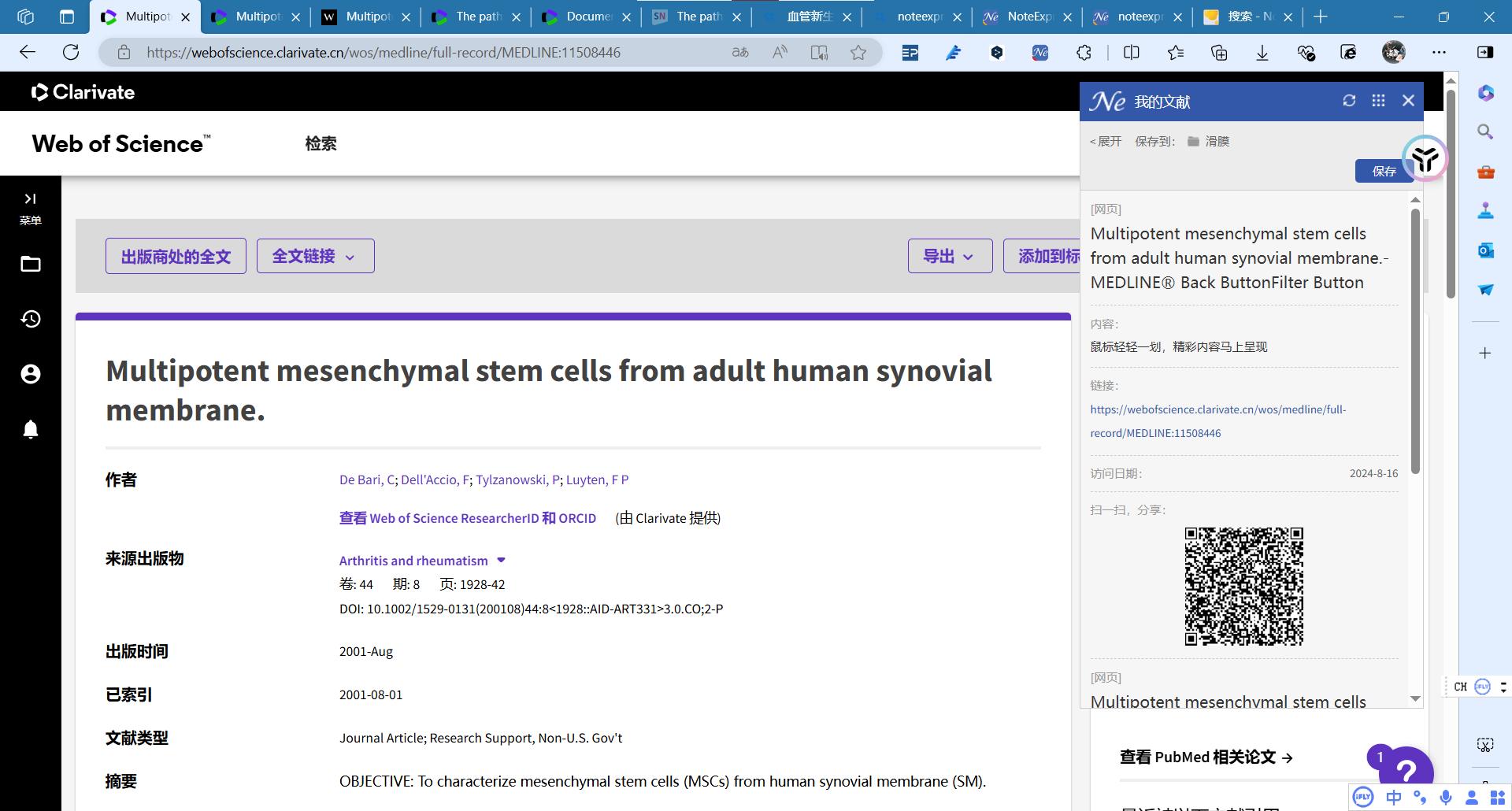Click the microphone icon in IME toolbar
Screen dimensions: 1512x811
[1446, 798]
